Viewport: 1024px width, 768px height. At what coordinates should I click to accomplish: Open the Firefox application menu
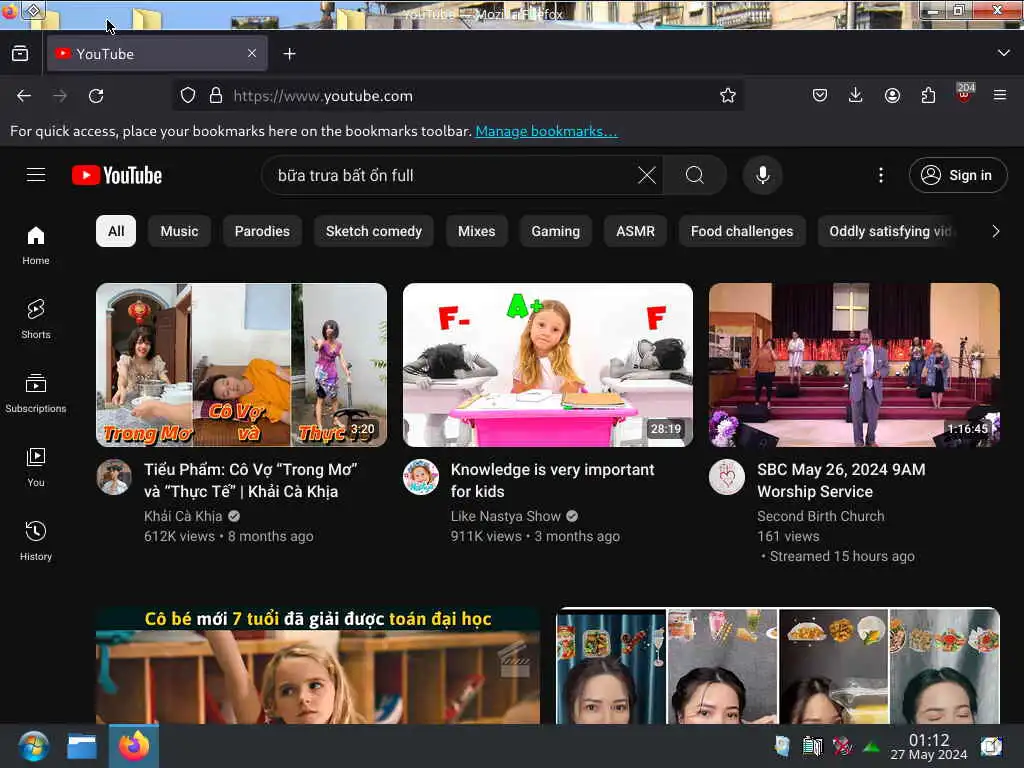point(1000,96)
